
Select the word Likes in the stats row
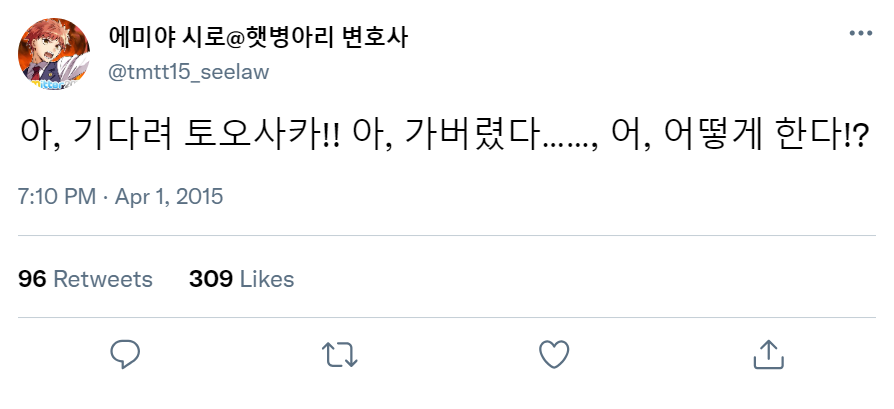pyautogui.click(x=267, y=279)
